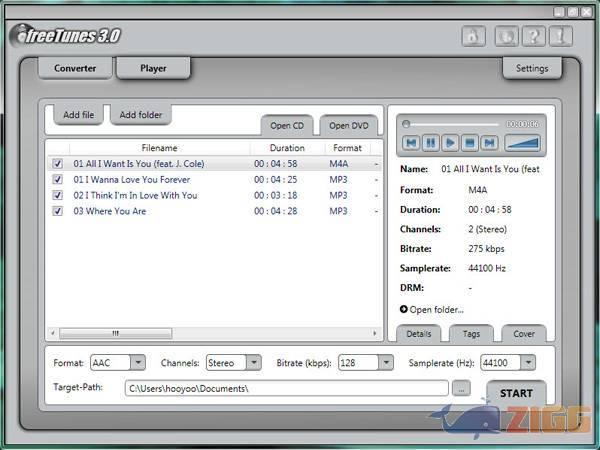Image resolution: width=600 pixels, height=450 pixels.
Task: Toggle checkbox for Where You Are
Action: tap(57, 212)
